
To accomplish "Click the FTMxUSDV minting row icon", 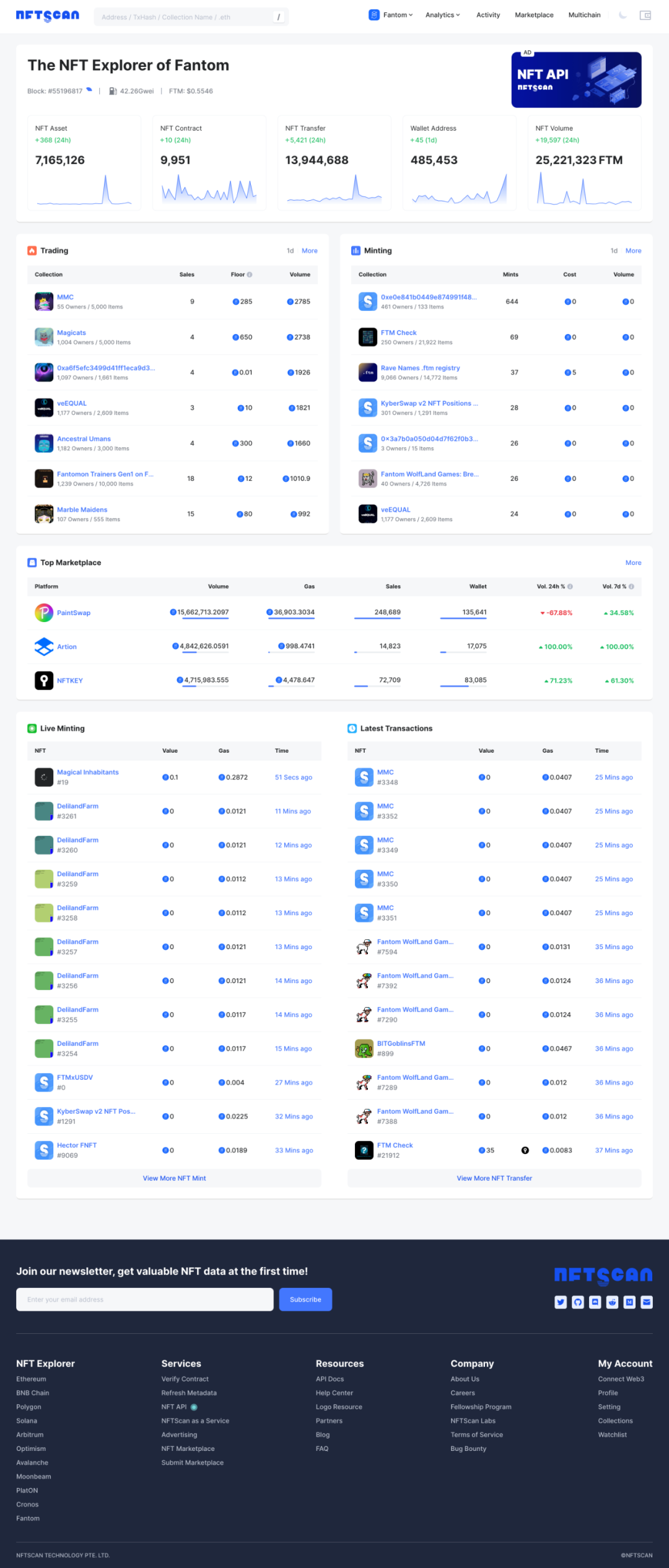I will point(44,1083).
